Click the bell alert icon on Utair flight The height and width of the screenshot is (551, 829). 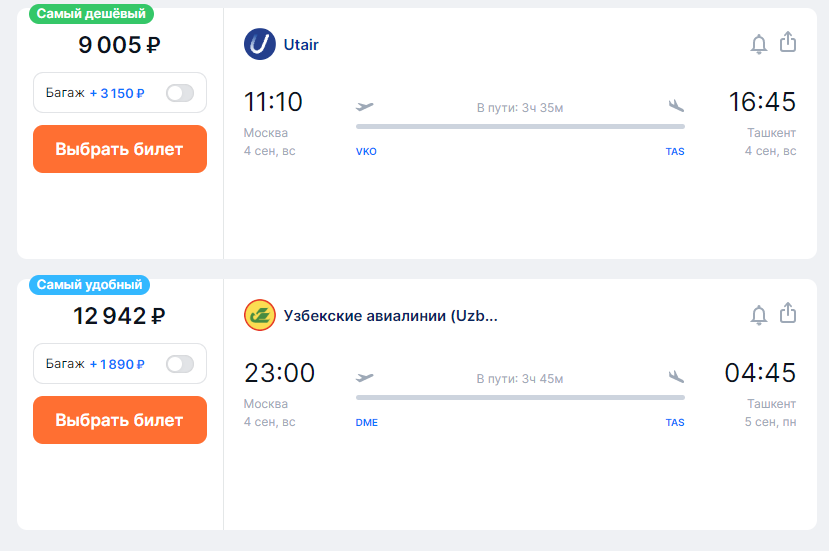pyautogui.click(x=759, y=44)
